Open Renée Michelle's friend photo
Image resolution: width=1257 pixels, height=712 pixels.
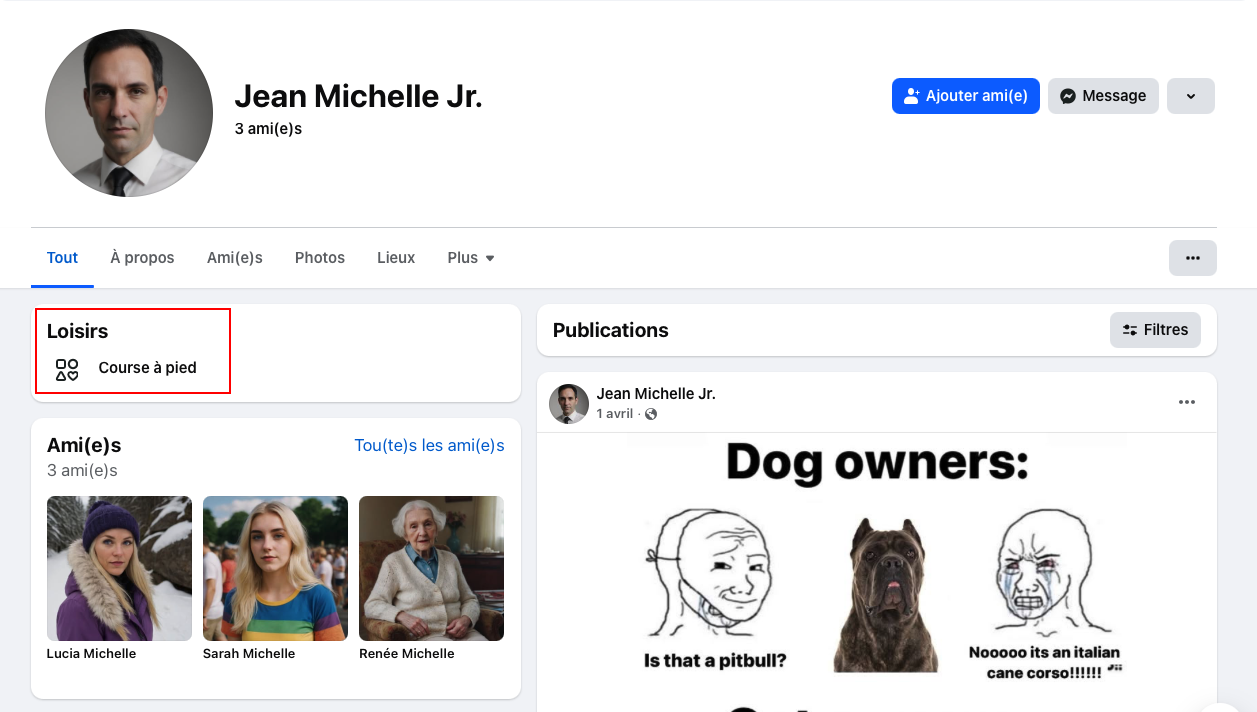pos(431,568)
